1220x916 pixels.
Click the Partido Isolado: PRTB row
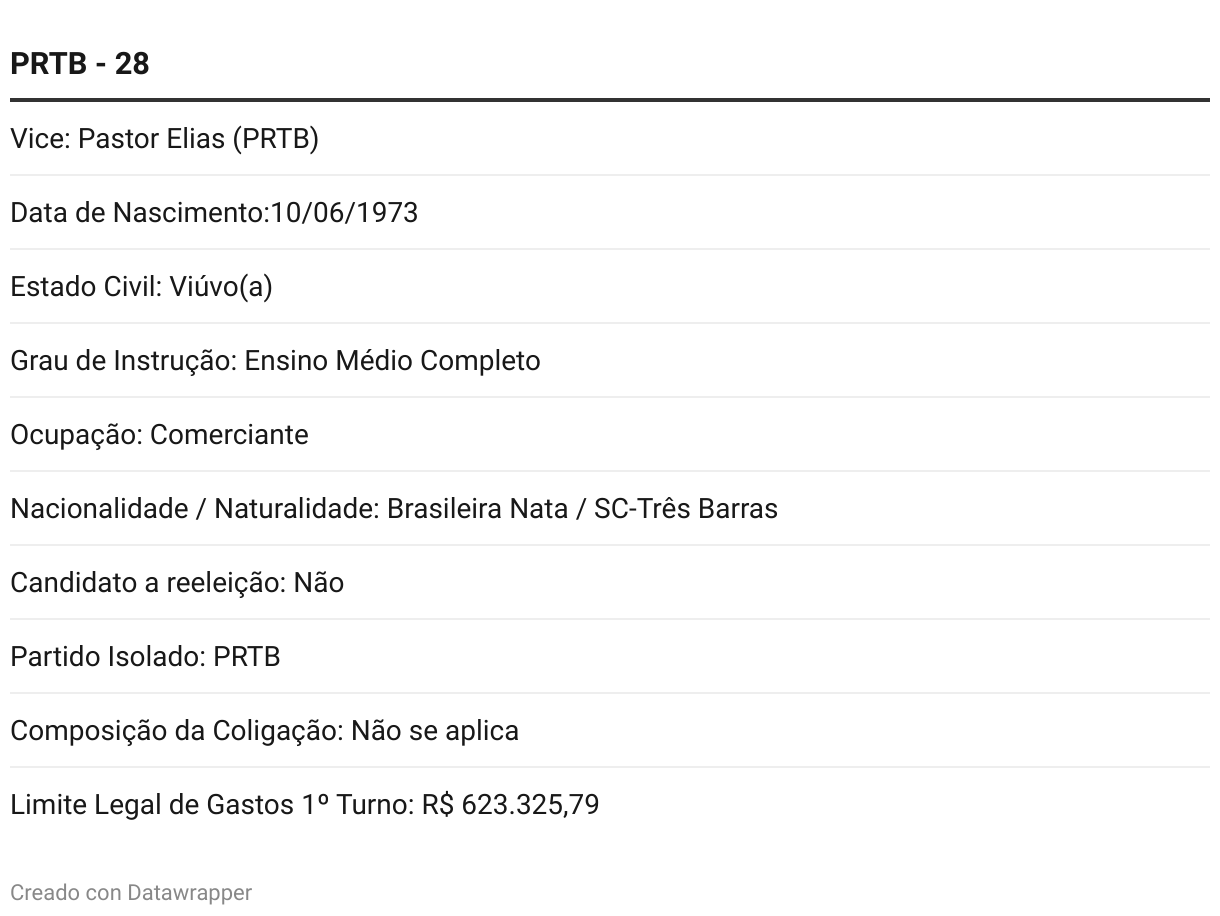pos(145,657)
